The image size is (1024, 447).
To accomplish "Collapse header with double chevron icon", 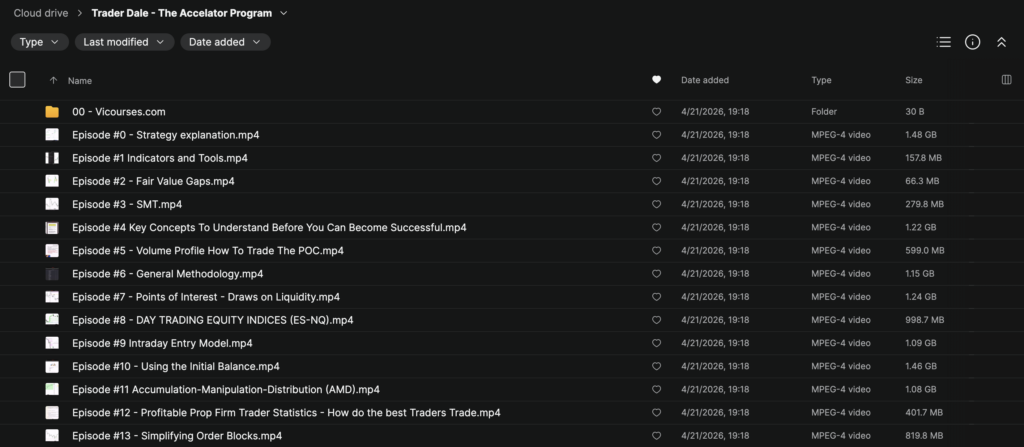I will [x=1001, y=42].
